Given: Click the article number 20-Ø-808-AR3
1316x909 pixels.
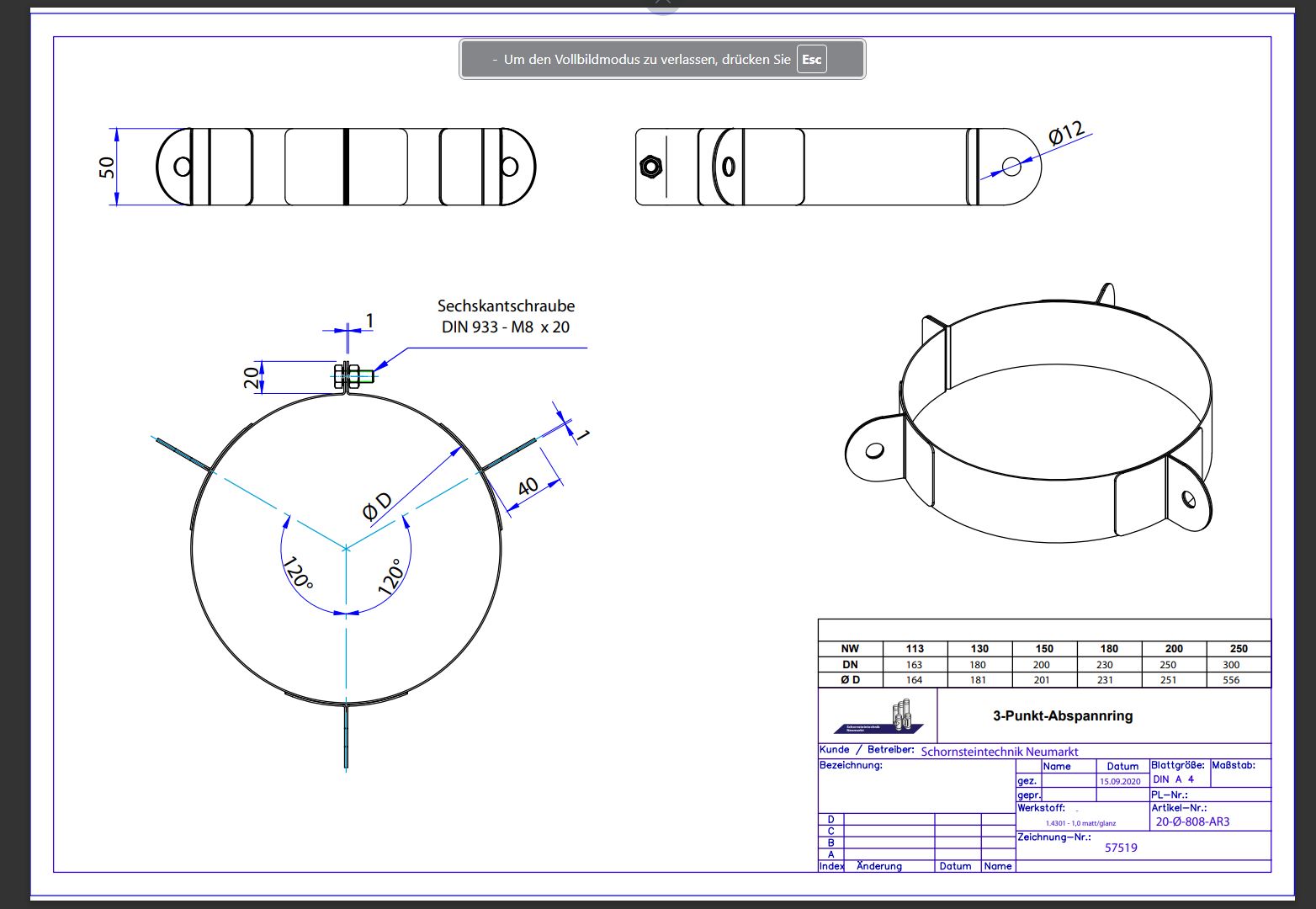Looking at the screenshot, I should [1192, 821].
